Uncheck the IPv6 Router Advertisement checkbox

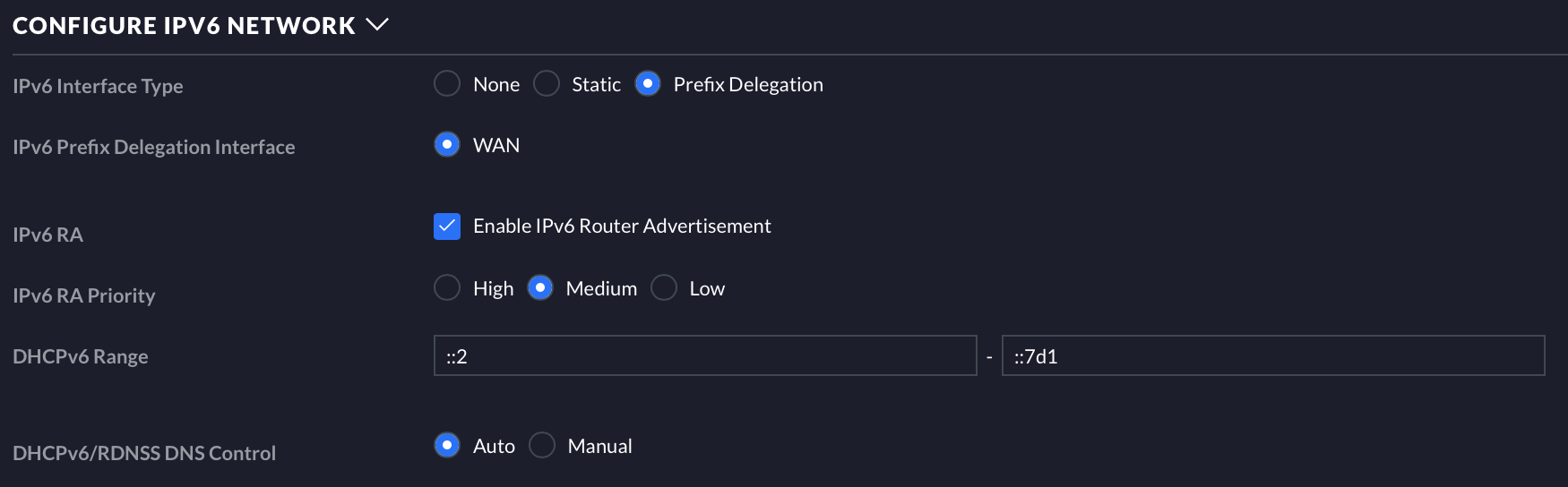[447, 226]
